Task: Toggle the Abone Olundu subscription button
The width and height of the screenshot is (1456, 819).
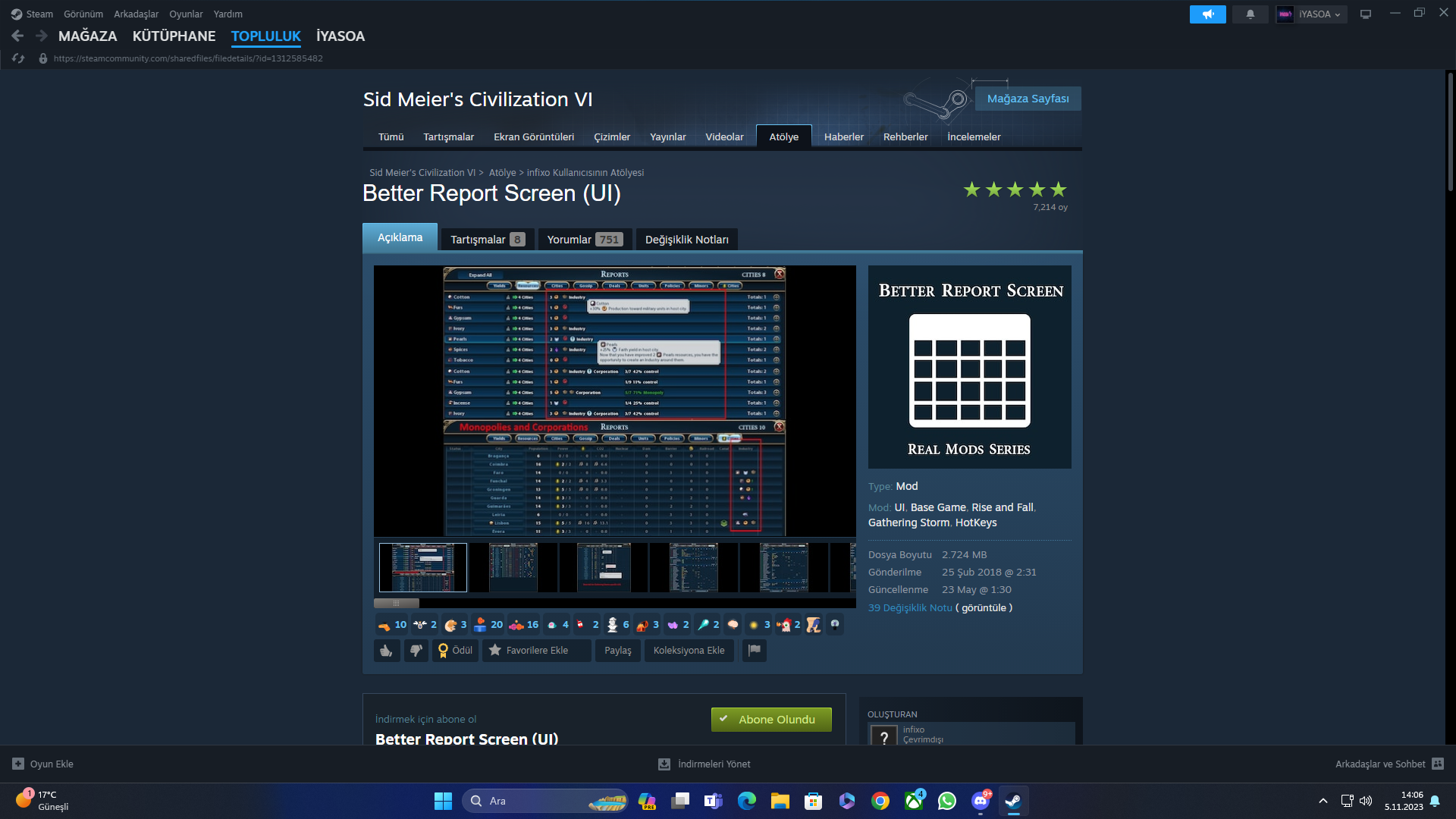Action: tap(771, 720)
